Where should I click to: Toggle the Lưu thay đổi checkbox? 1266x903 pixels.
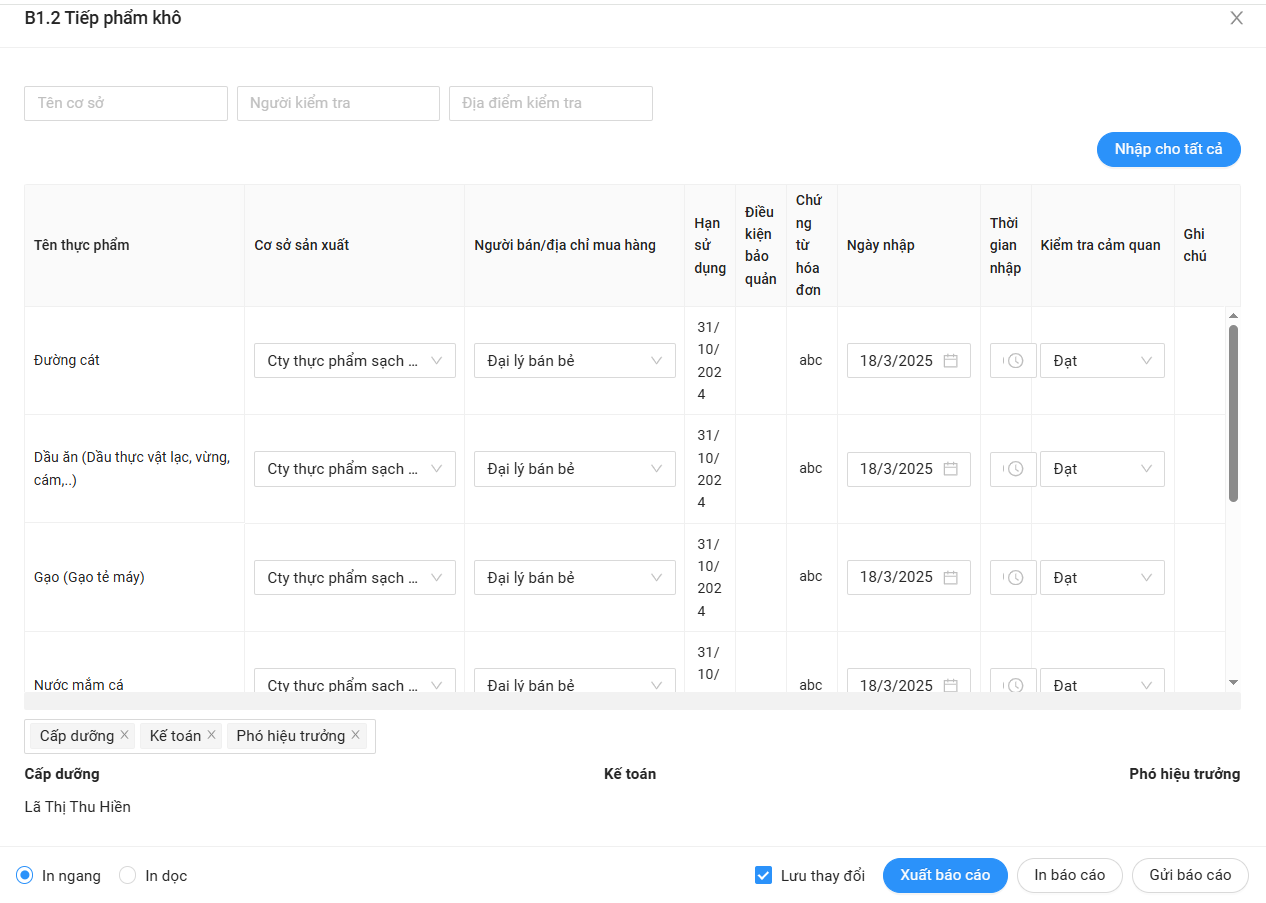(x=763, y=876)
